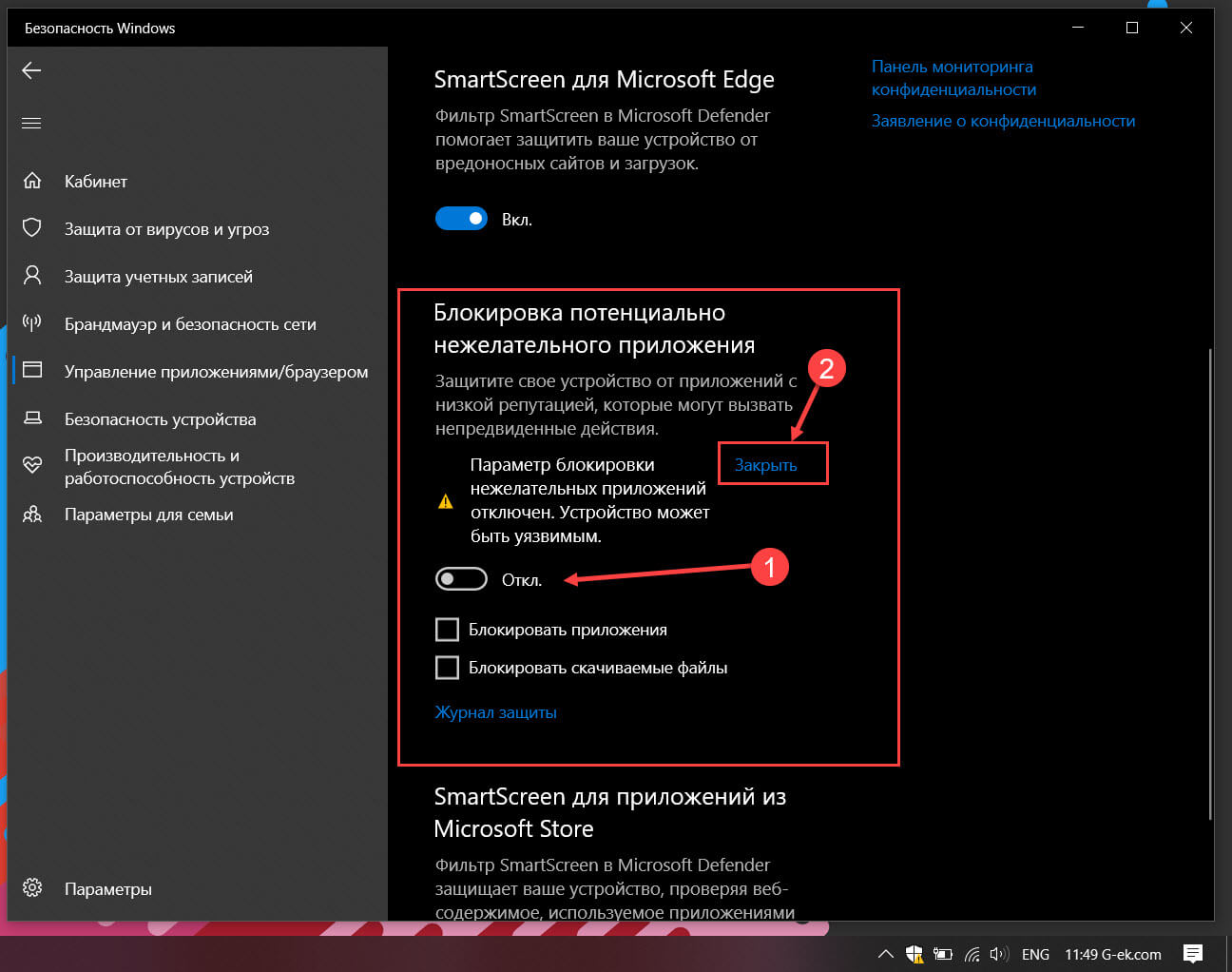
Task: Open the hamburger navigation menu
Action: pyautogui.click(x=31, y=123)
